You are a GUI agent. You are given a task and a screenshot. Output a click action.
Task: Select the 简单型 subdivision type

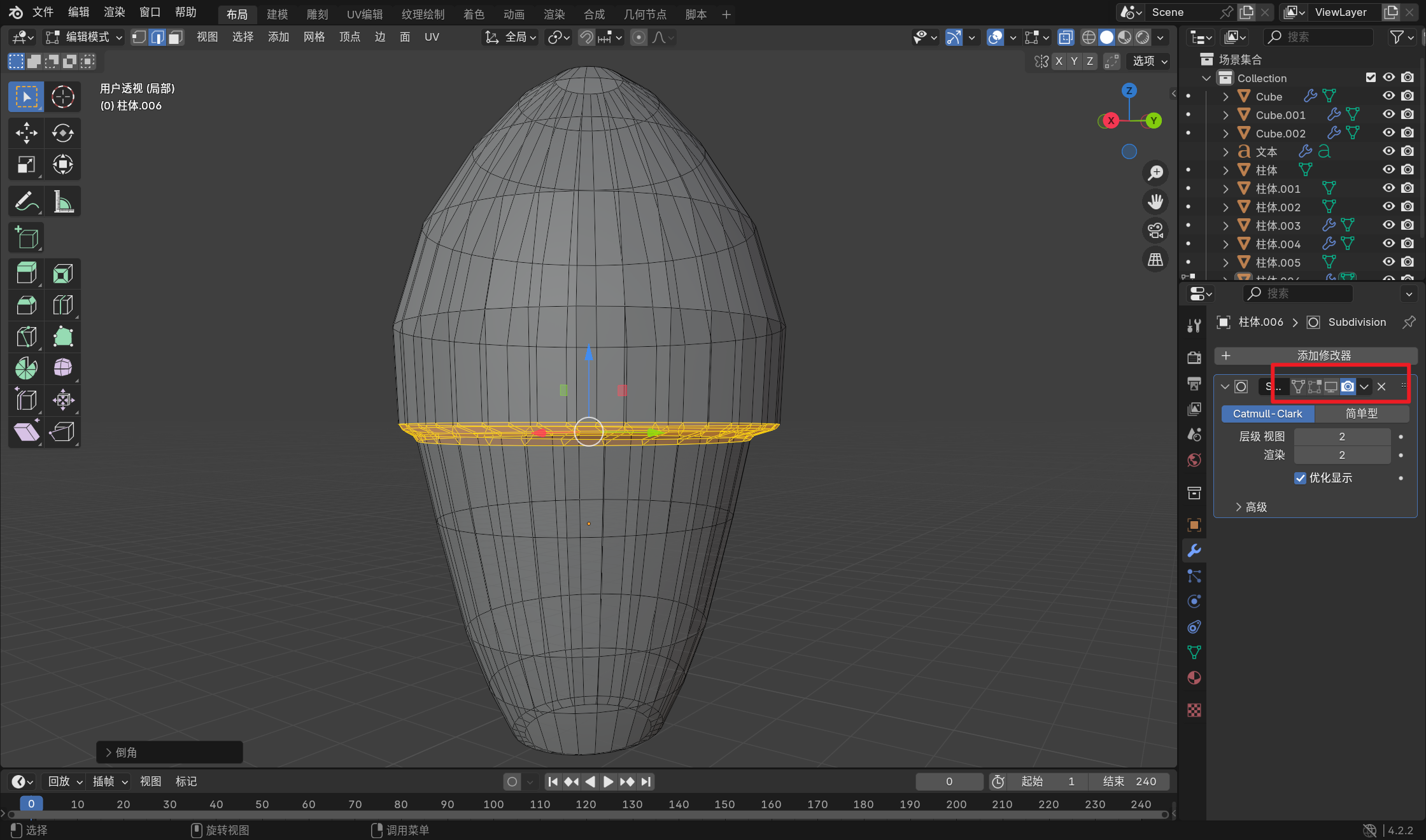point(1361,414)
